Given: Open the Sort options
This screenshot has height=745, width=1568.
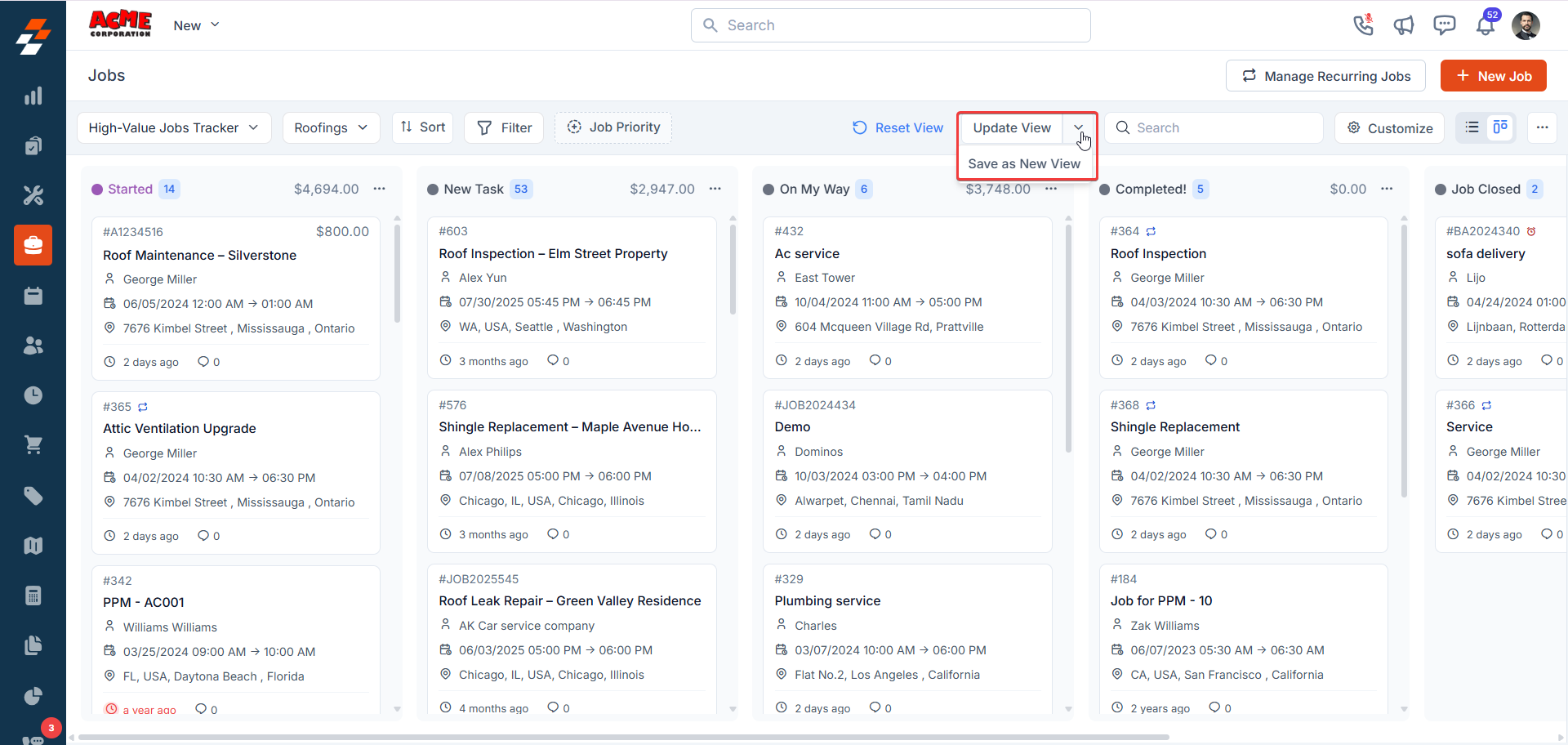Looking at the screenshot, I should click(423, 127).
